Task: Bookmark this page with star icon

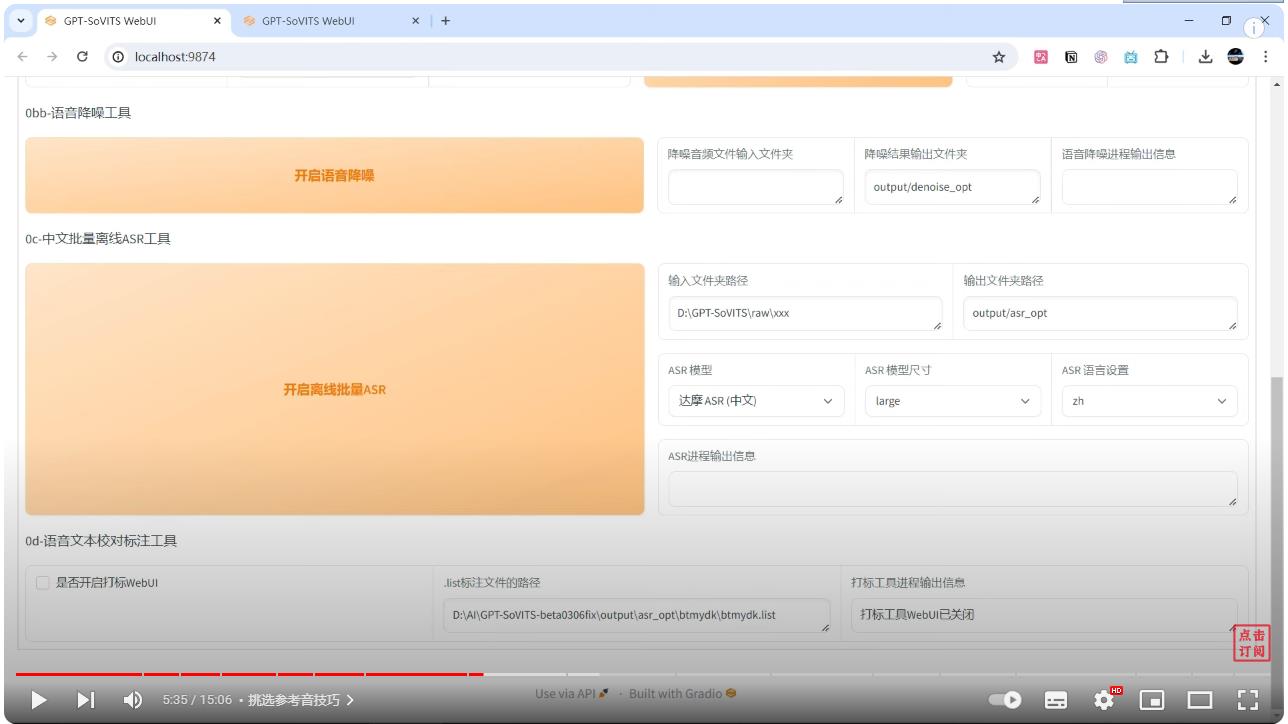Action: point(997,57)
